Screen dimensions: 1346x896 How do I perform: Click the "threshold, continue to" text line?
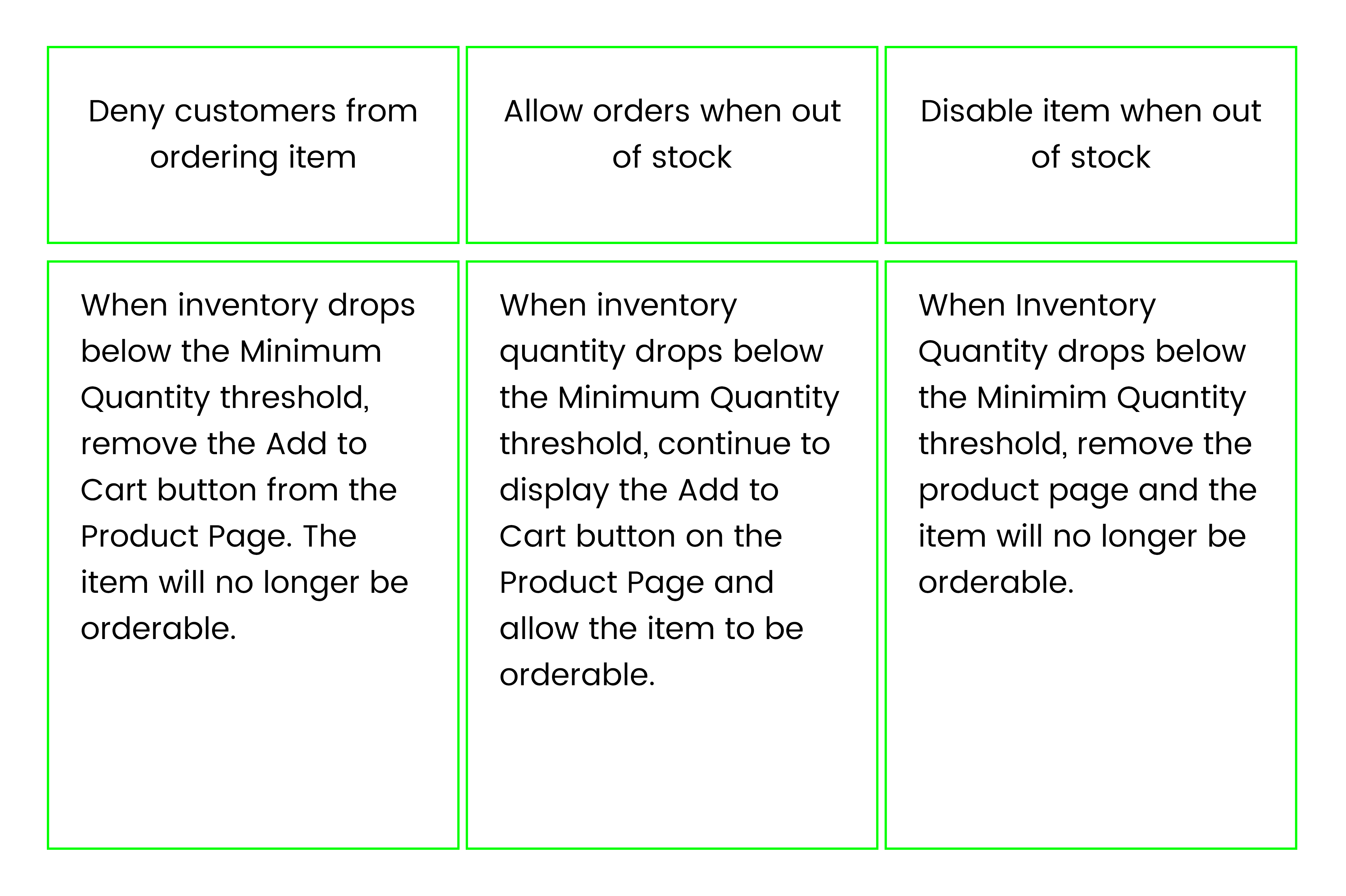664,443
